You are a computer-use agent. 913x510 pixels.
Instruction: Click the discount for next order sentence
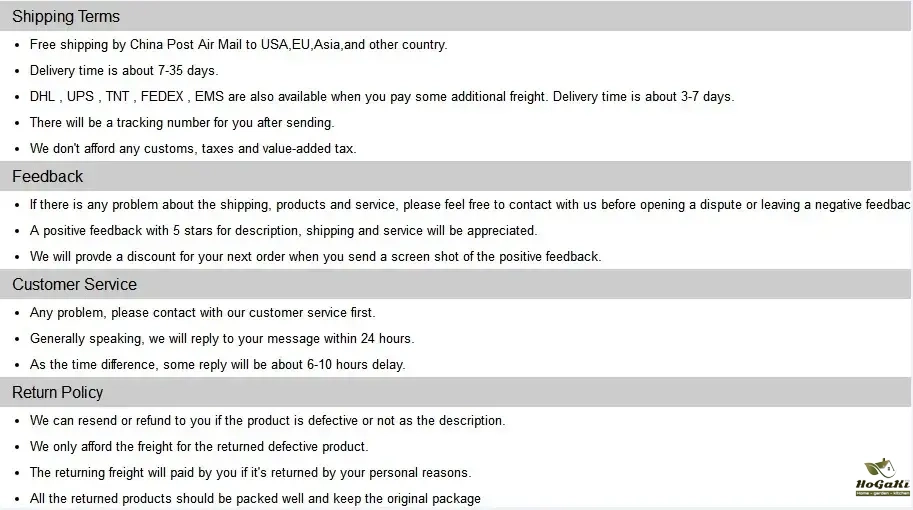pos(315,257)
